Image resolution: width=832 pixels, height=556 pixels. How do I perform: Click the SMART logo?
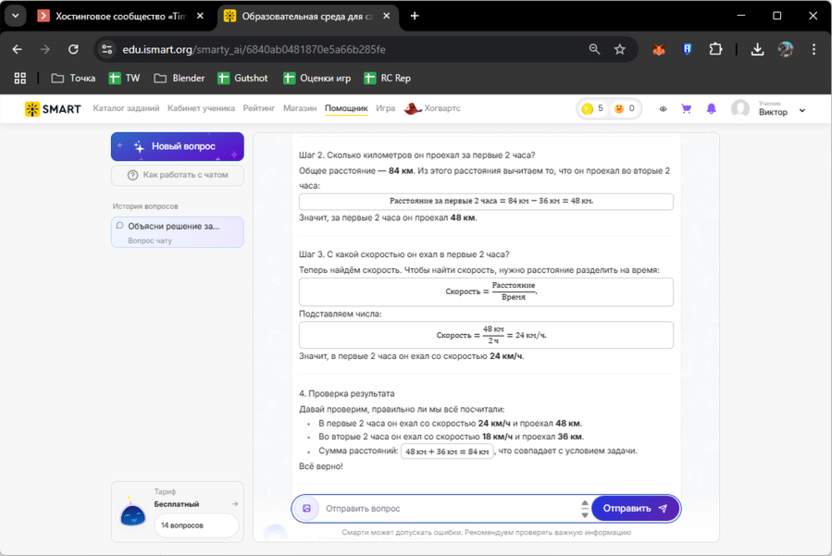[x=53, y=109]
